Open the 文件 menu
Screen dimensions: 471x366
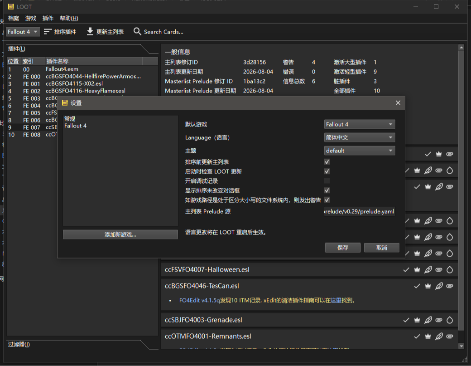point(13,18)
